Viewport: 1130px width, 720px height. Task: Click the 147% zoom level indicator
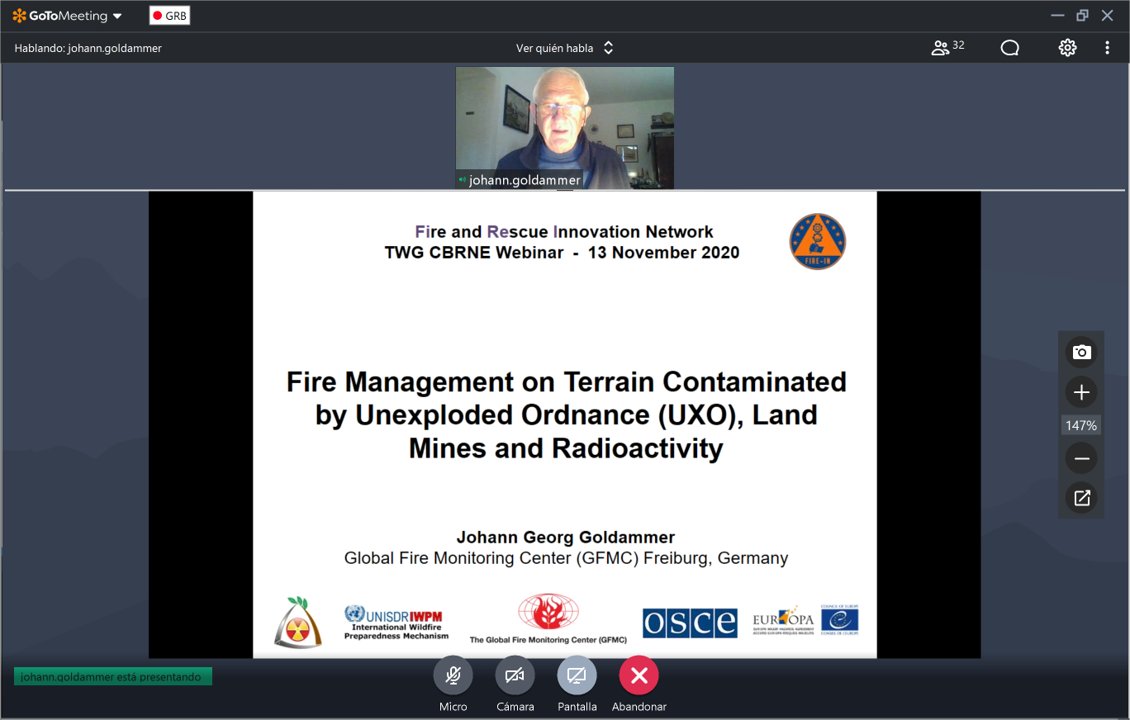click(1081, 425)
